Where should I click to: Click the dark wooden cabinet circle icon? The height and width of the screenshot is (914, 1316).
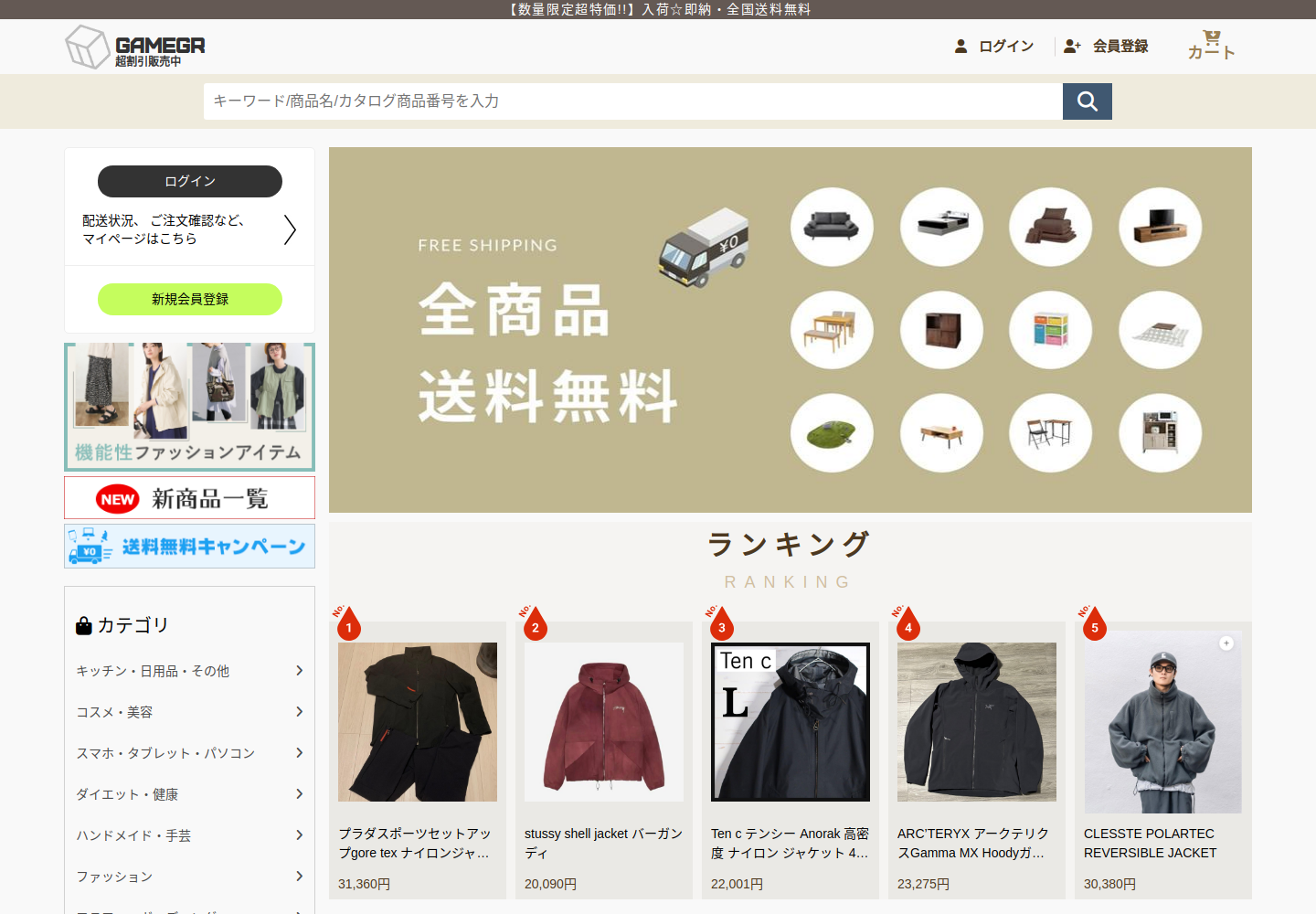coord(941,330)
